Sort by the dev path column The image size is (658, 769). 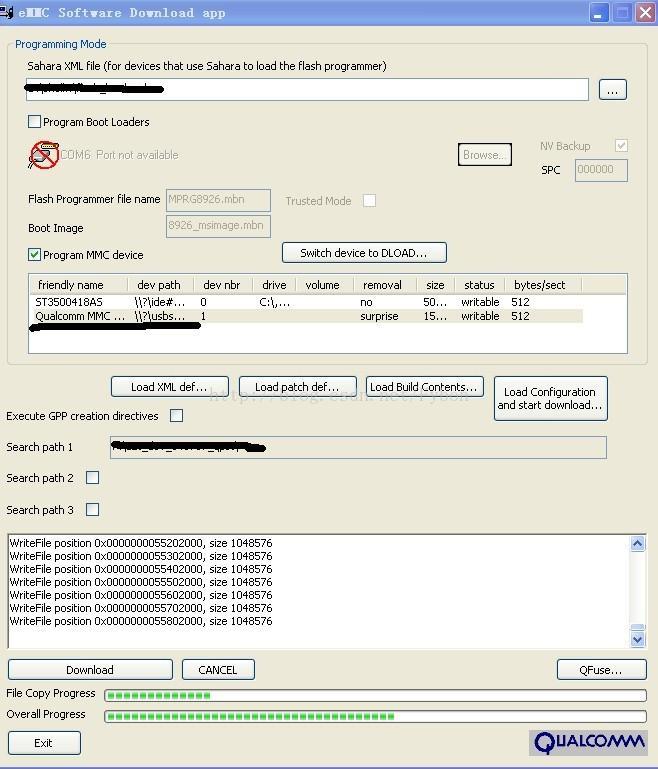[161, 285]
